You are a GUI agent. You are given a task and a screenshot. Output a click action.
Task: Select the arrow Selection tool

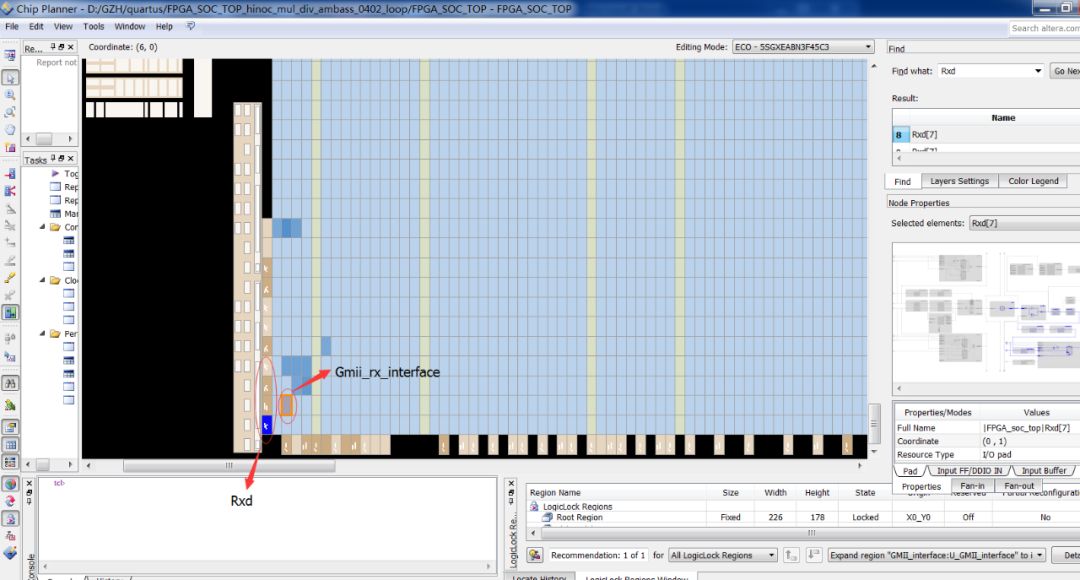tap(10, 78)
